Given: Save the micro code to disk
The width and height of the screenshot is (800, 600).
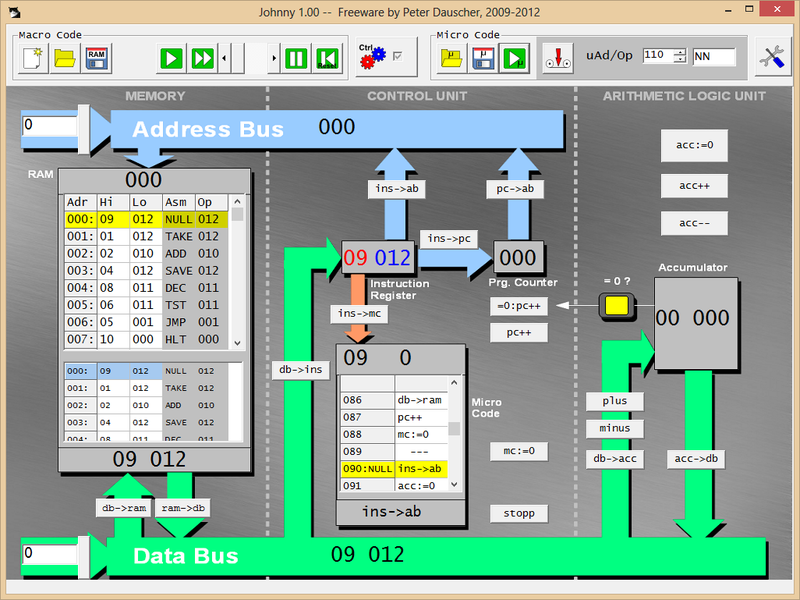Looking at the screenshot, I should click(x=483, y=58).
